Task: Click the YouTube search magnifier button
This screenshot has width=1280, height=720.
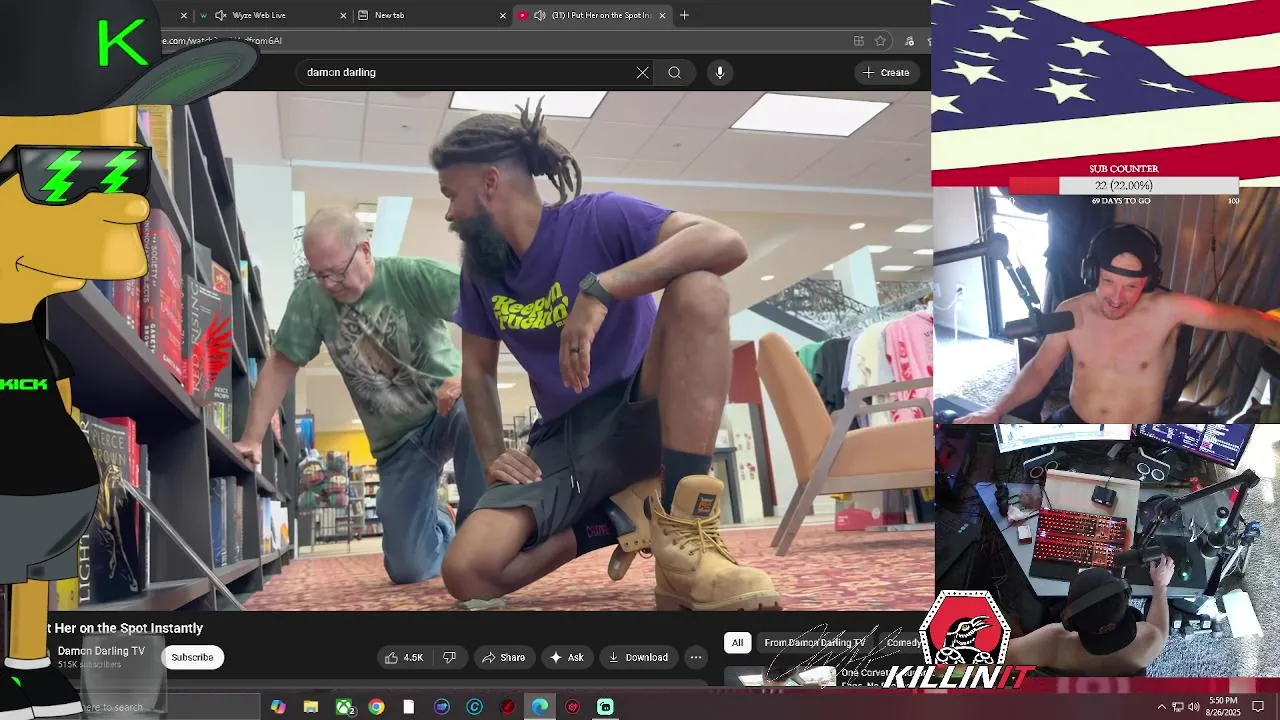Action: coord(674,72)
